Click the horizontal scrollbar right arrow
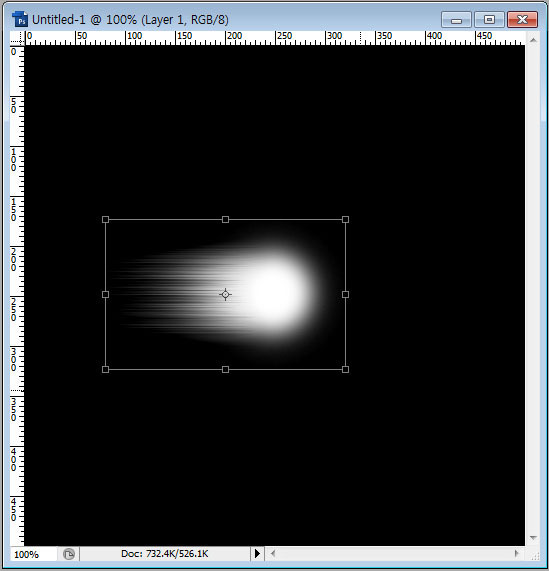The width and height of the screenshot is (549, 571). coord(516,554)
